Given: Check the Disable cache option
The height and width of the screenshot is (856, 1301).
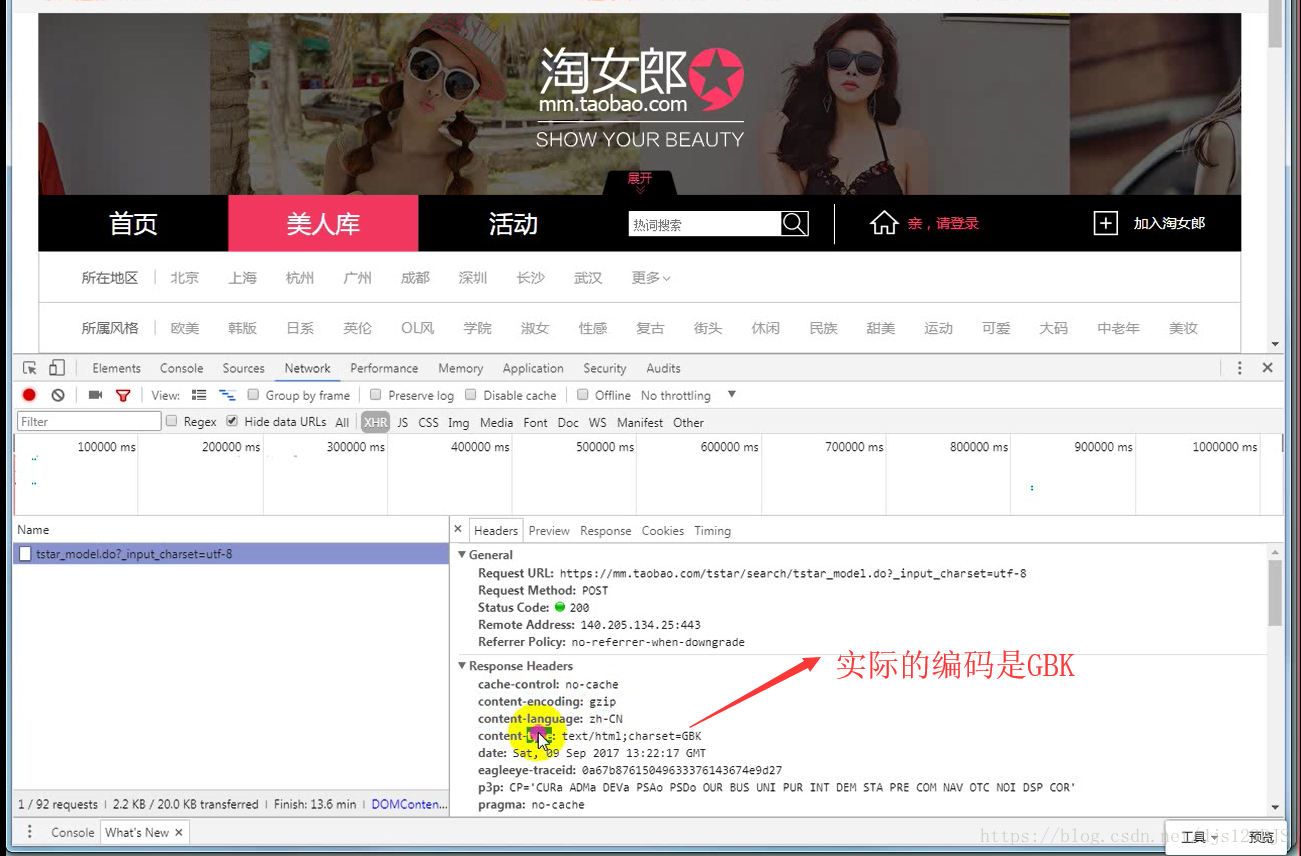Looking at the screenshot, I should 471,394.
